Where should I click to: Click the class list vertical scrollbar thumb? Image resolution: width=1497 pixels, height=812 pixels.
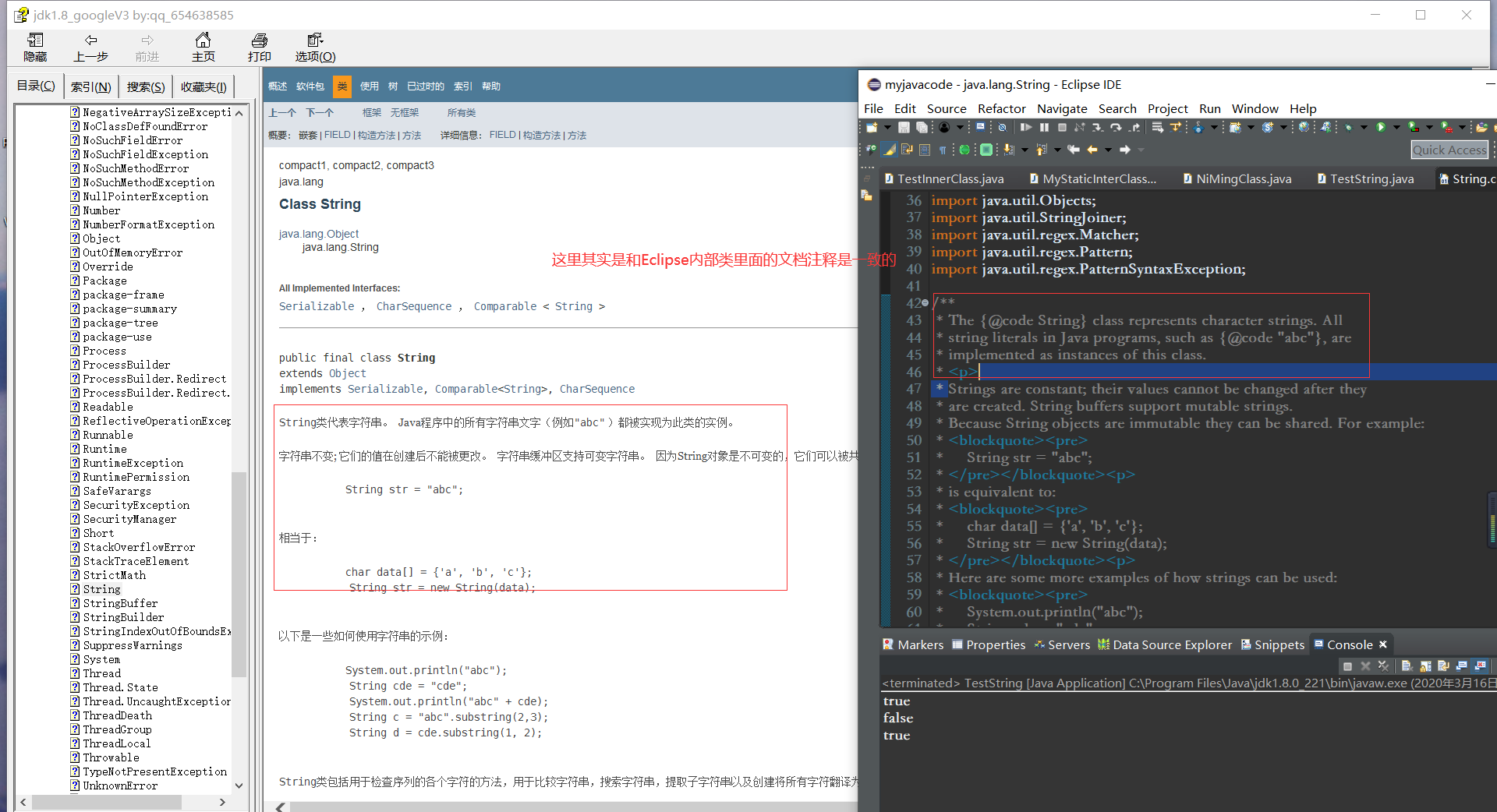(x=239, y=573)
